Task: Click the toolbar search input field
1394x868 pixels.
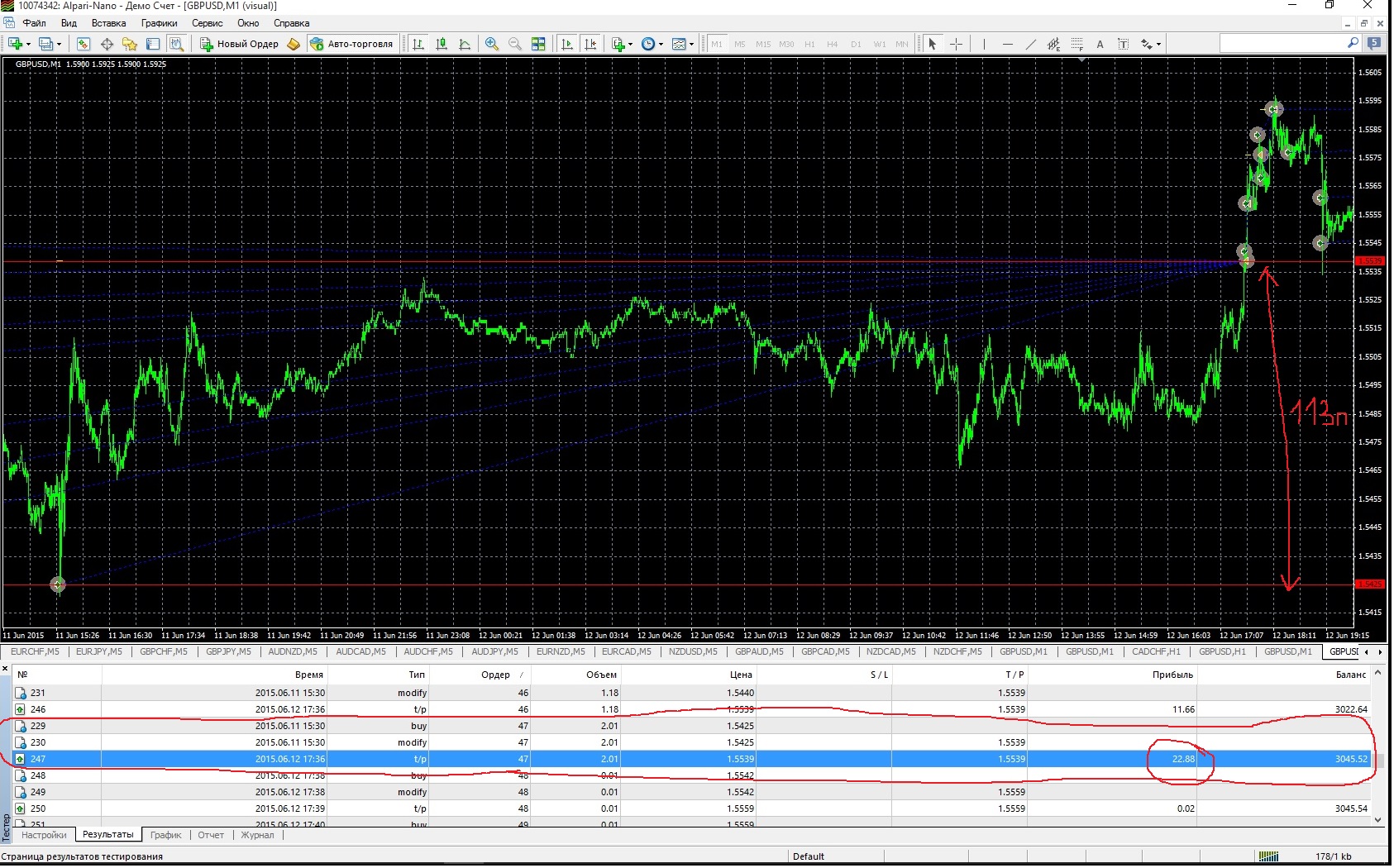Action: (1283, 43)
